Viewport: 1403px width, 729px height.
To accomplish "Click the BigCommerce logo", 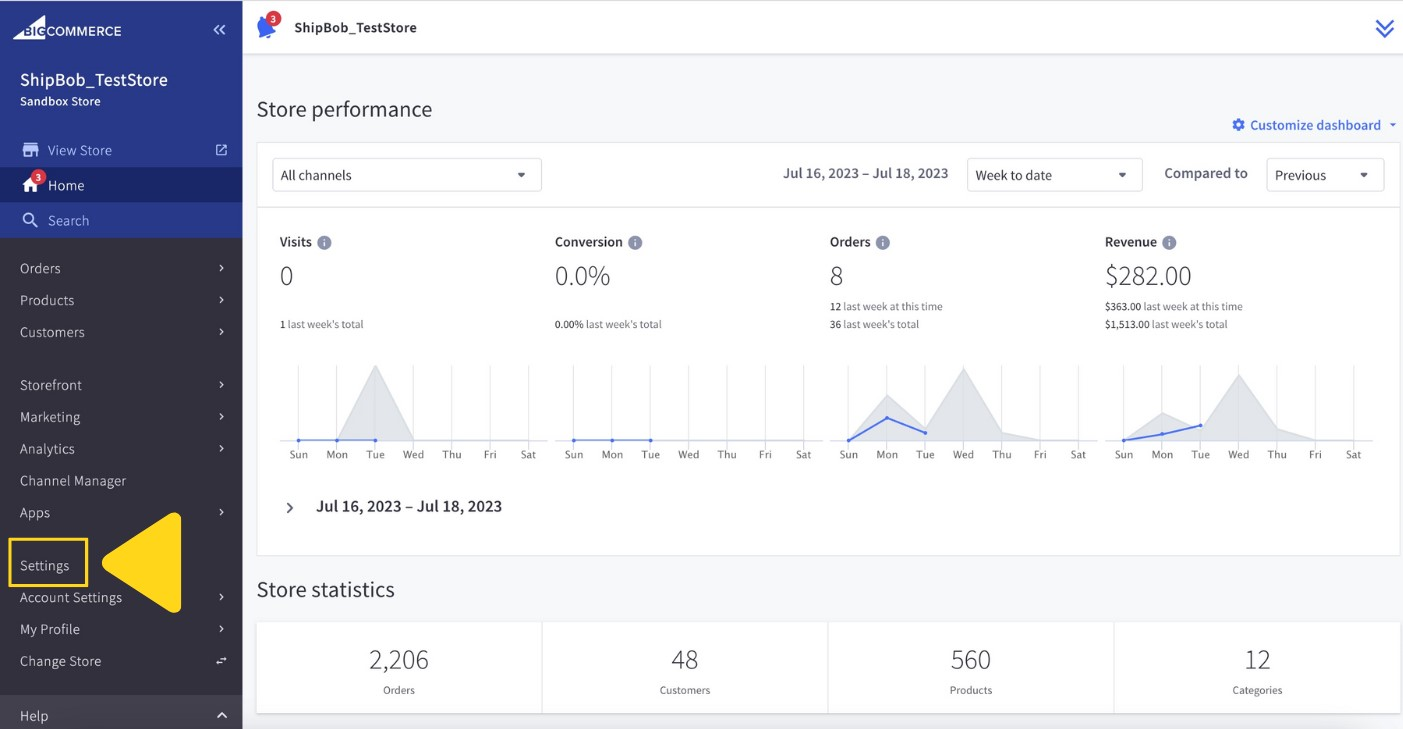I will click(x=66, y=29).
